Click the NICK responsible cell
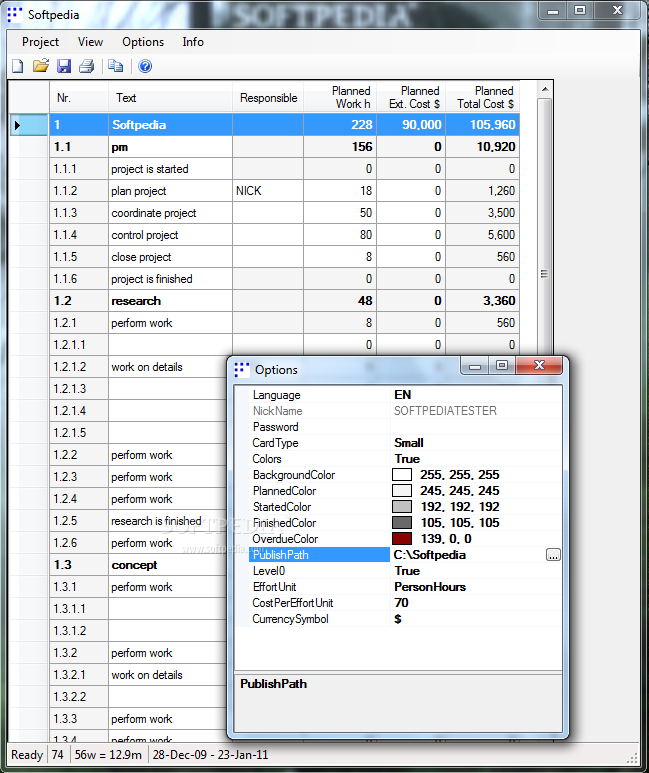This screenshot has width=649, height=773. tap(268, 191)
